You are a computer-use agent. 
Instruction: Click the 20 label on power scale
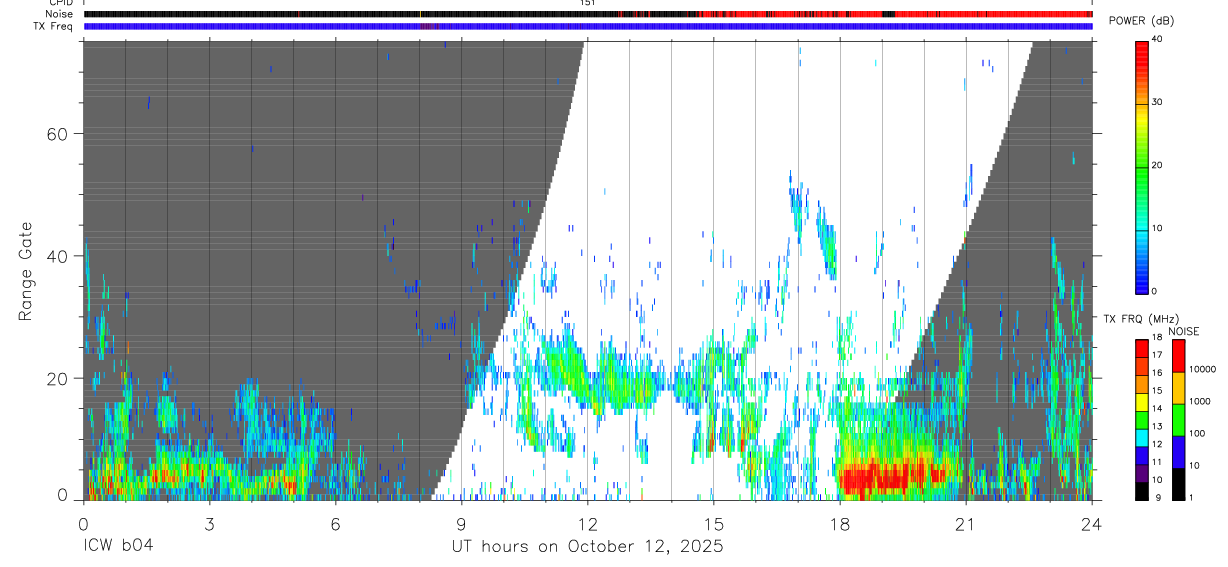[1158, 165]
